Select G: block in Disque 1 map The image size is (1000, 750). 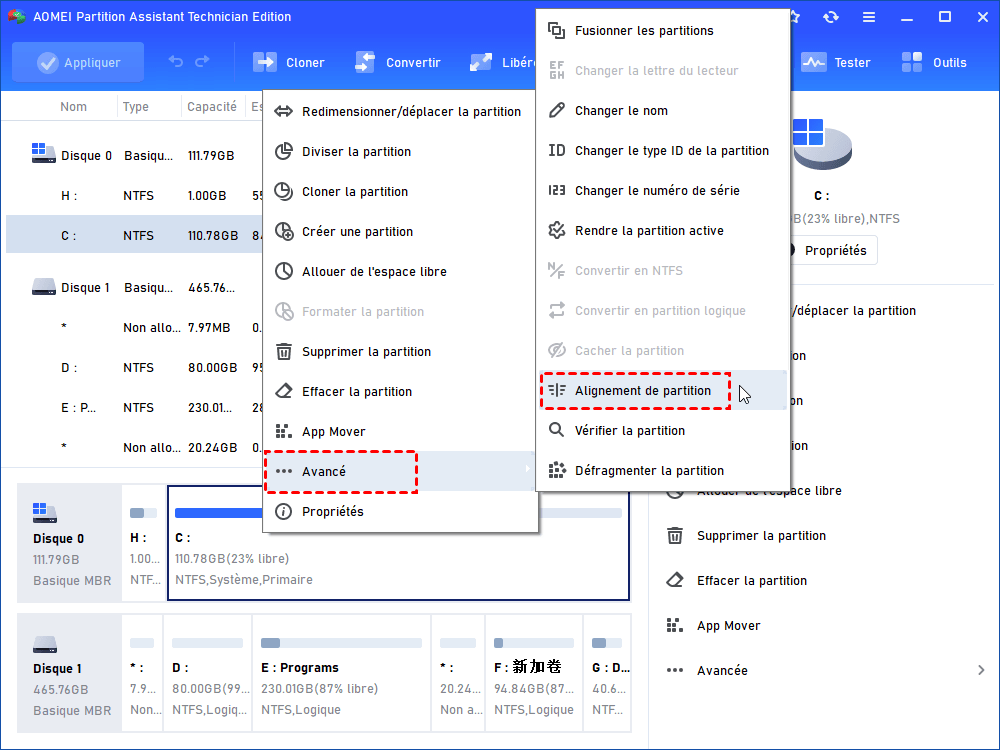point(608,673)
